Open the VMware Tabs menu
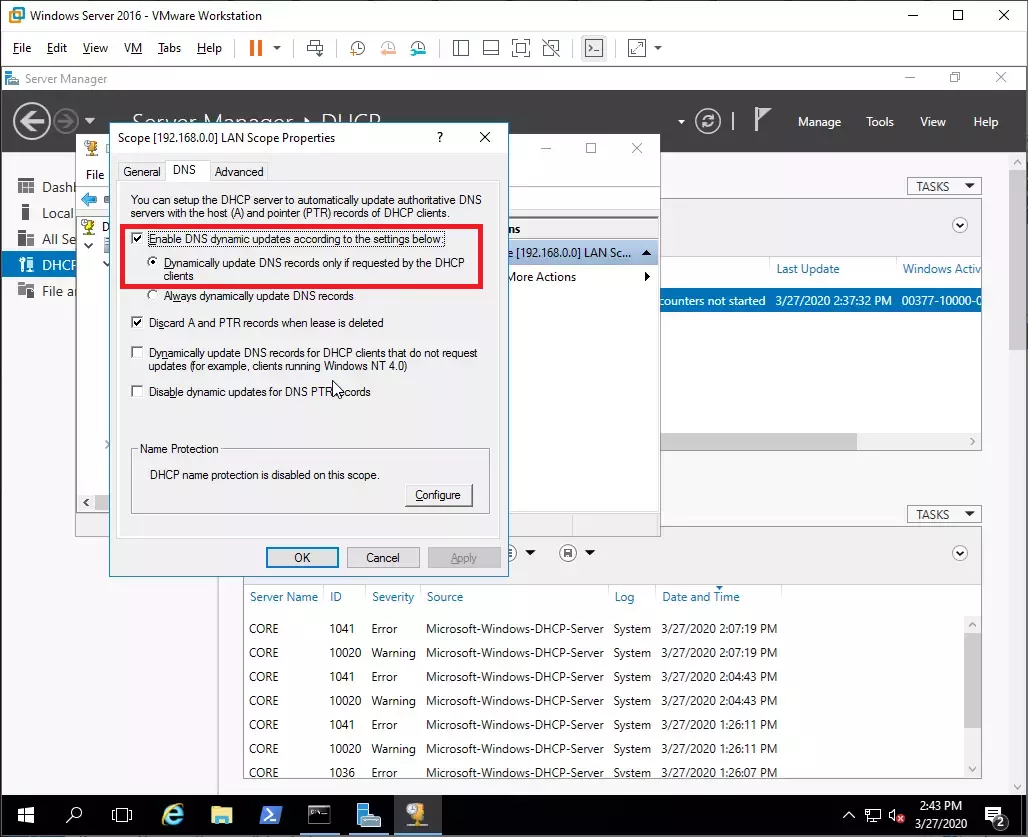Viewport: 1028px width, 837px height. point(169,48)
